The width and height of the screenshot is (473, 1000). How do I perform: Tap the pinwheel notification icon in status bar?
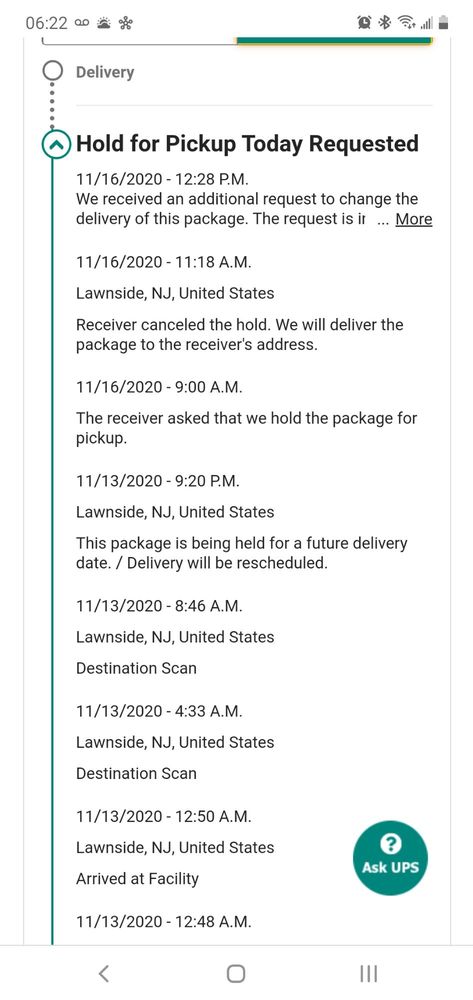[x=125, y=23]
